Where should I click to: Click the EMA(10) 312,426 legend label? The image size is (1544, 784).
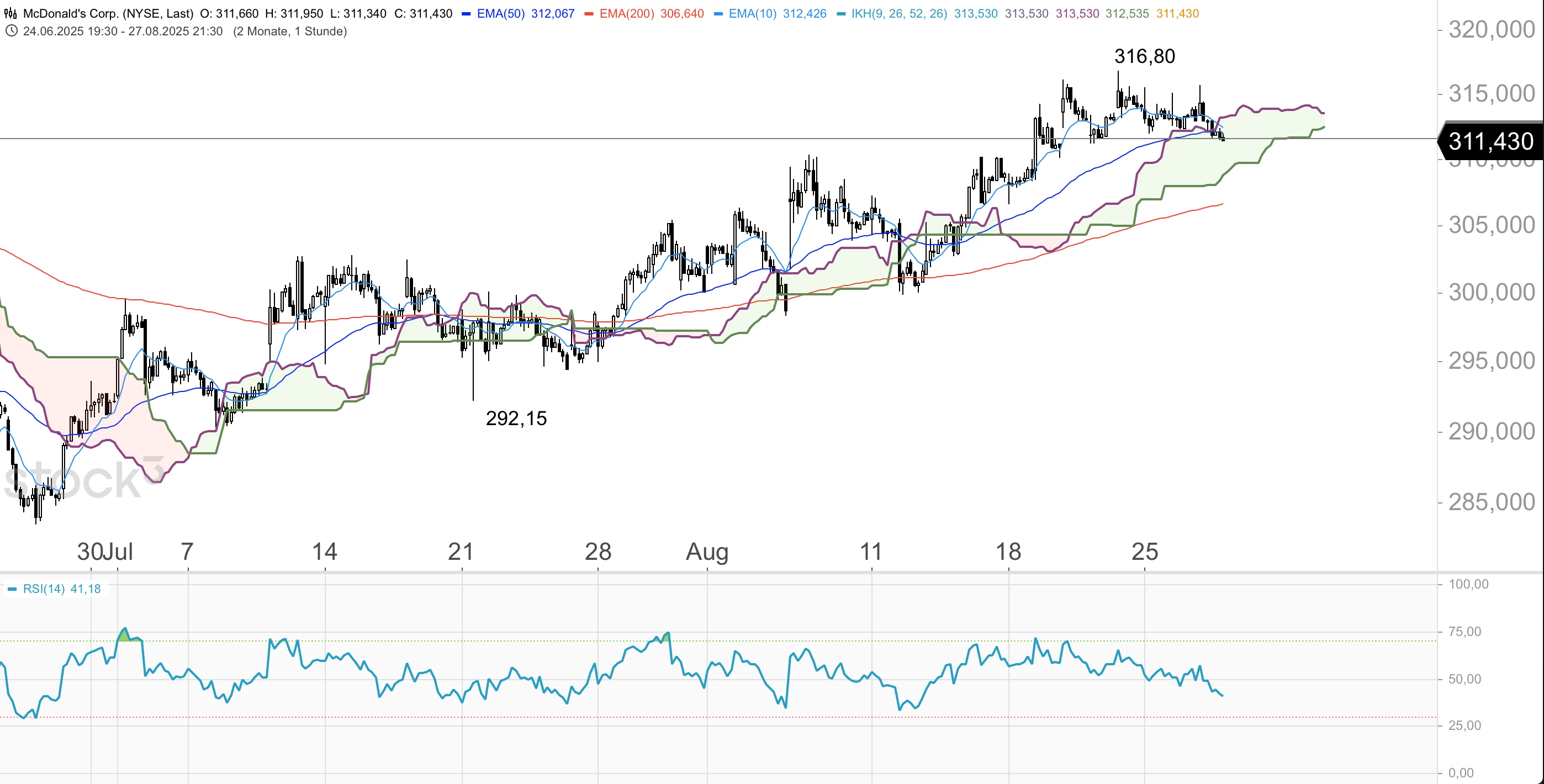click(x=778, y=13)
